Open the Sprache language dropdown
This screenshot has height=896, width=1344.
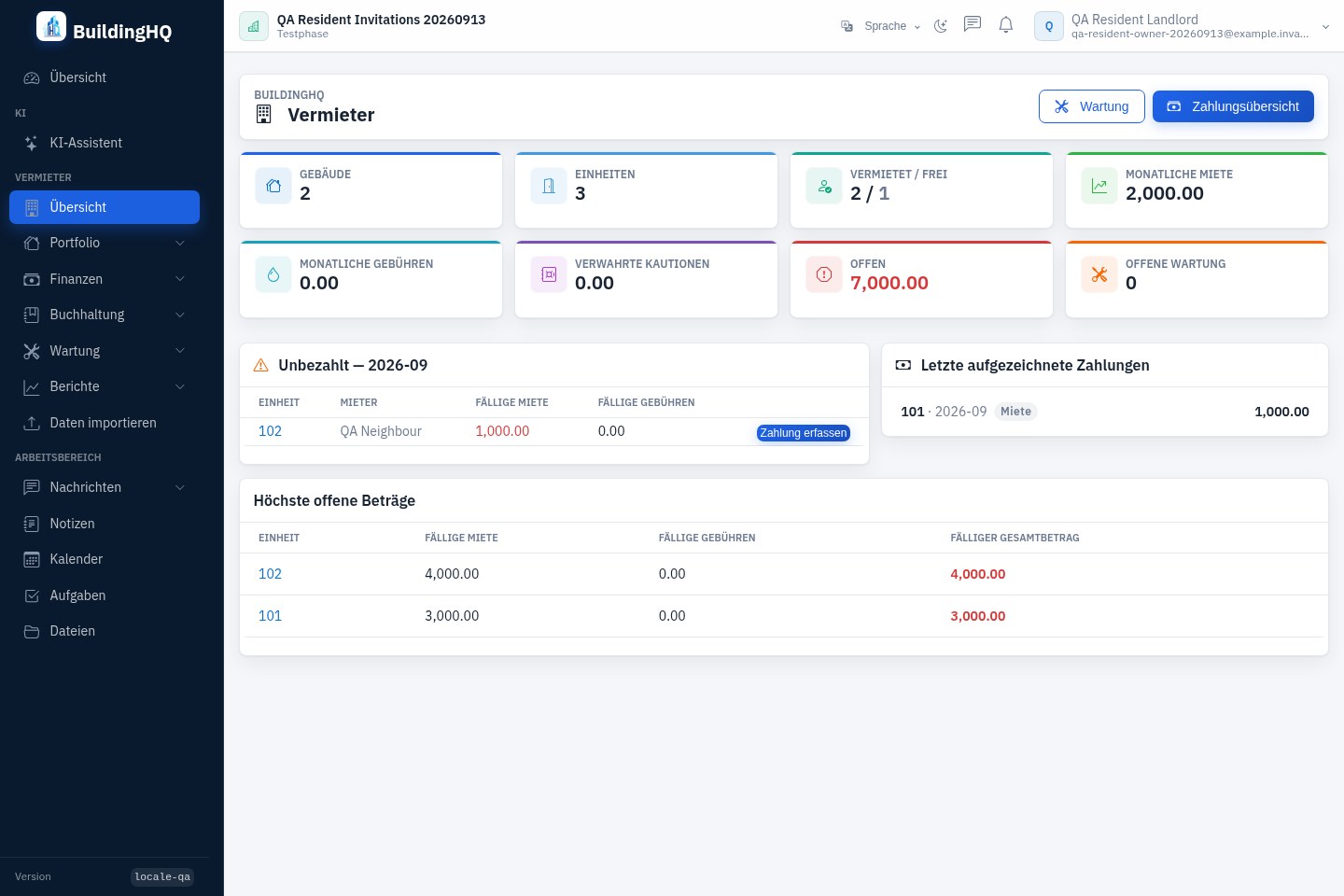(x=881, y=26)
